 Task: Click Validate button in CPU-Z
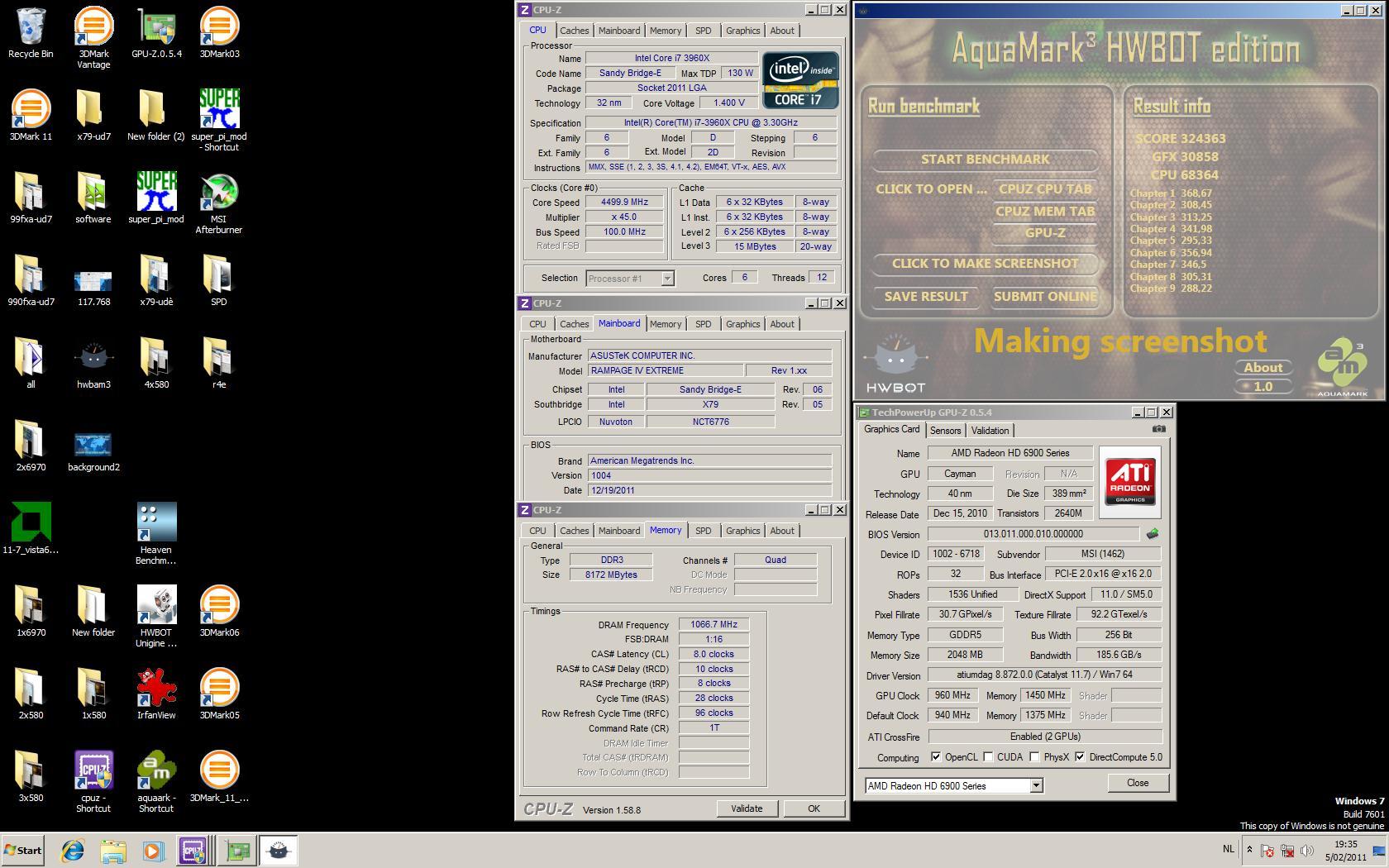(x=747, y=808)
